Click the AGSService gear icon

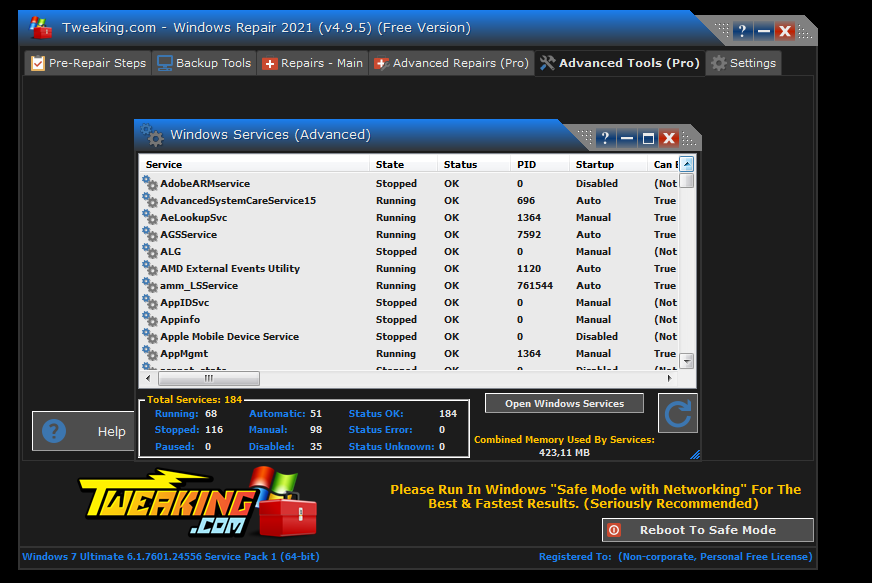(150, 234)
